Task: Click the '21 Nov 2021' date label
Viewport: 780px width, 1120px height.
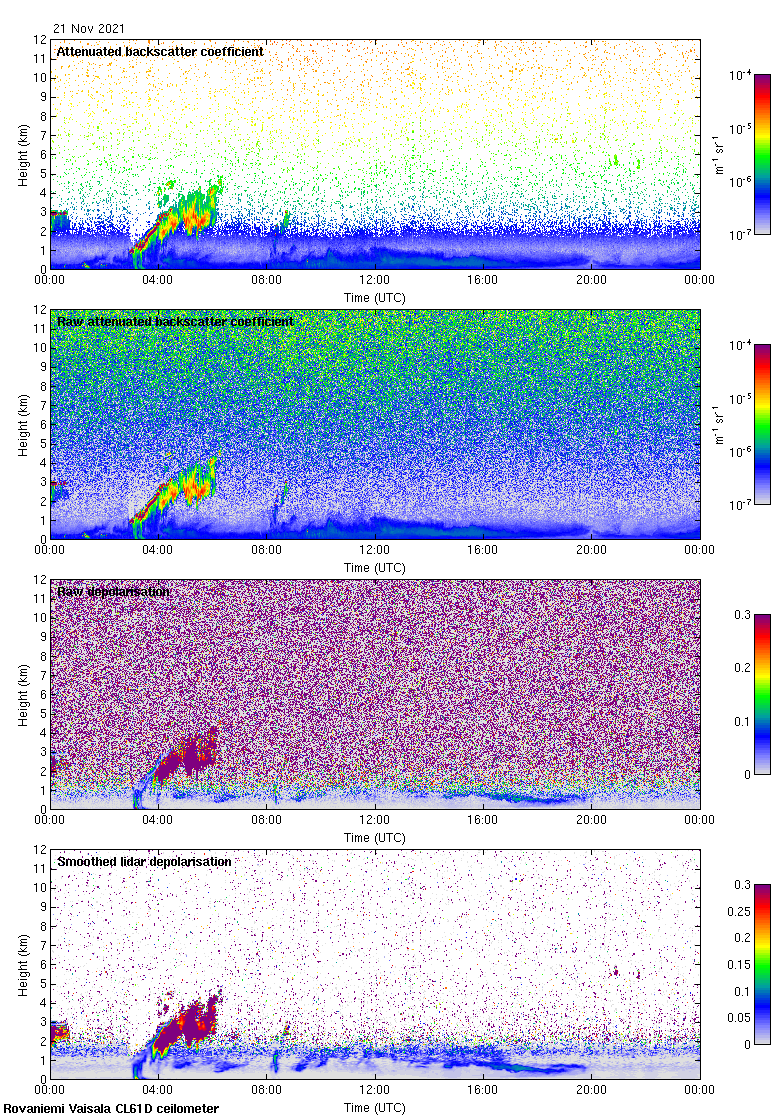Action: pos(89,29)
